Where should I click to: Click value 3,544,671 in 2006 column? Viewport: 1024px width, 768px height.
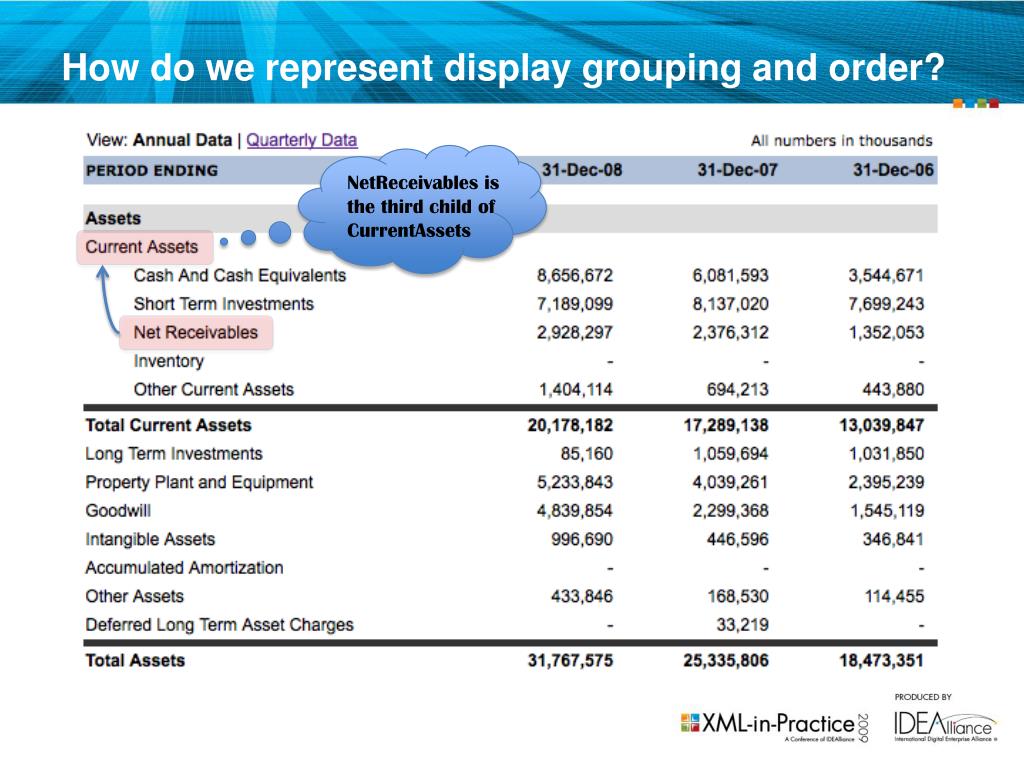click(886, 276)
